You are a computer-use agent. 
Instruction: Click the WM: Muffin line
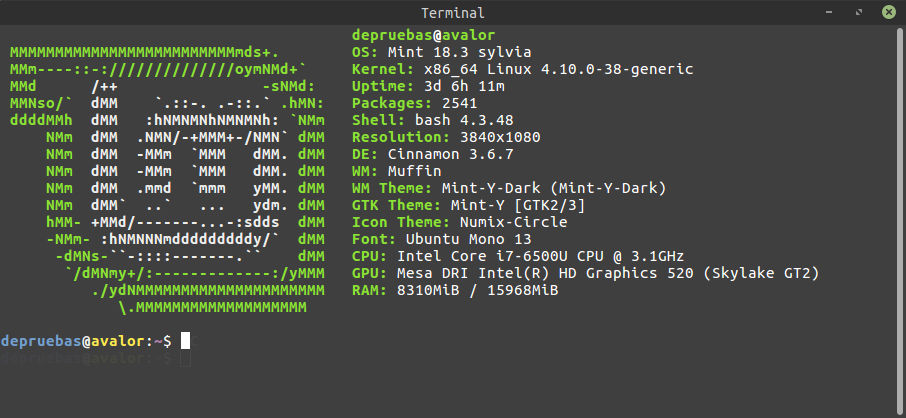coord(396,171)
